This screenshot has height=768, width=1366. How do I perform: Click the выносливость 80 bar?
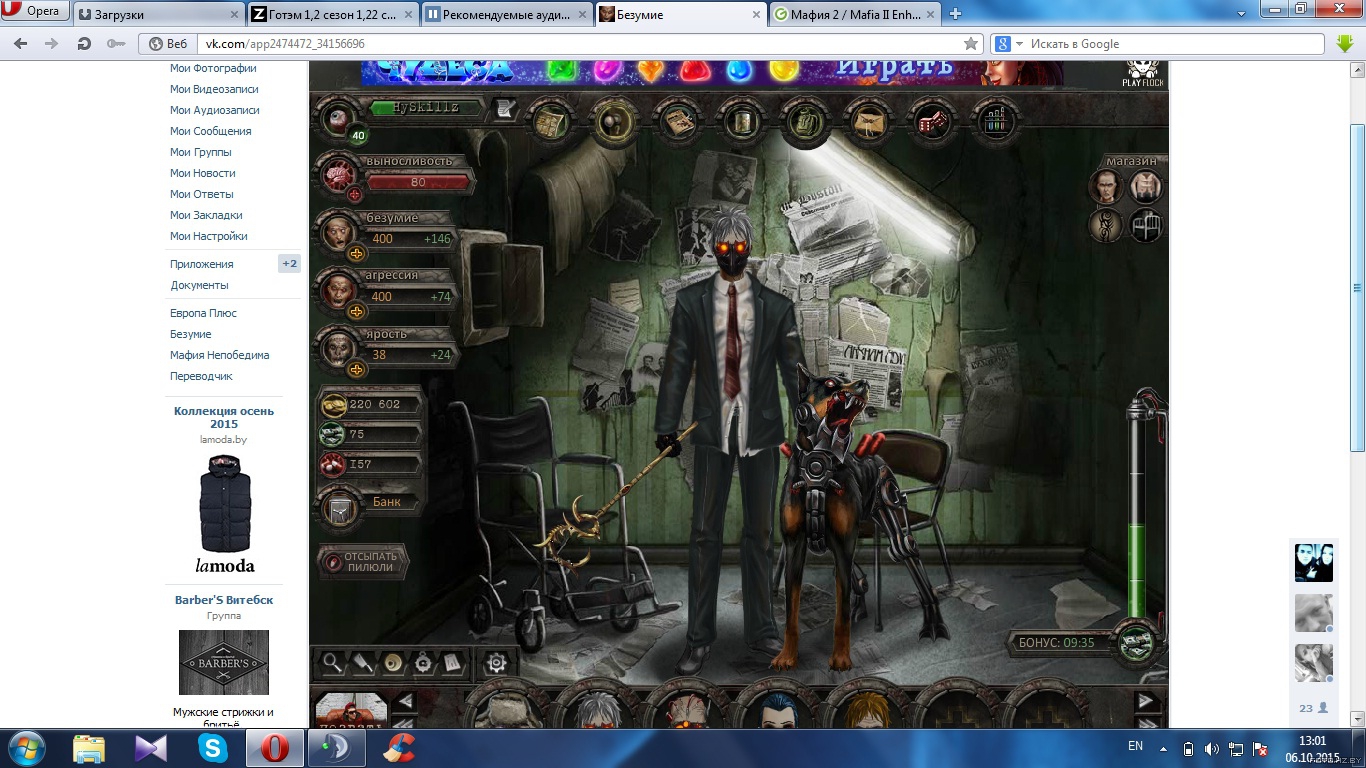419,182
